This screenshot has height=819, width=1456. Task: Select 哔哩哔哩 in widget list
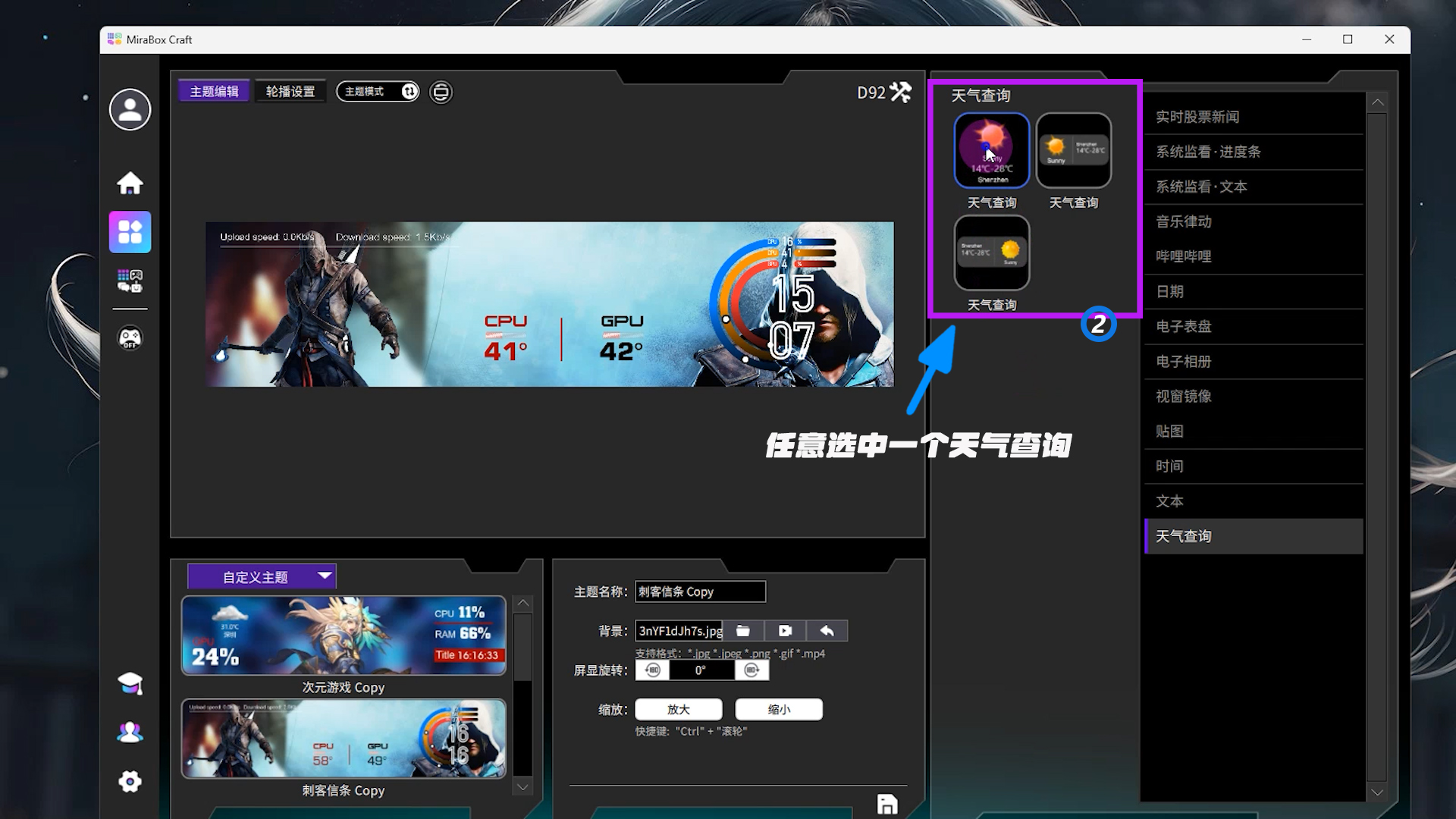pyautogui.click(x=1254, y=256)
